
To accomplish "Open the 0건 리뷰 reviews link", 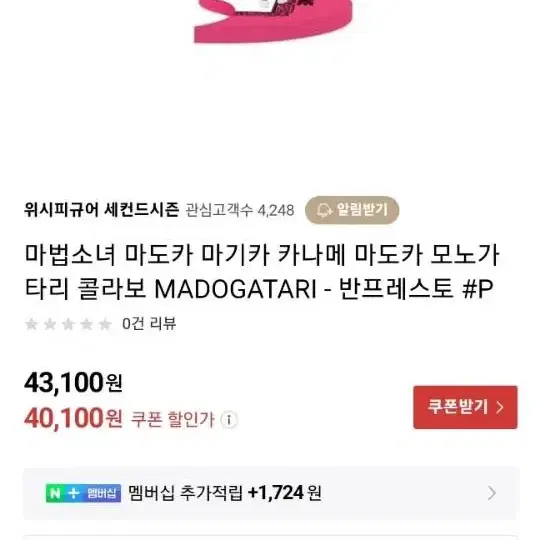I will [149, 324].
